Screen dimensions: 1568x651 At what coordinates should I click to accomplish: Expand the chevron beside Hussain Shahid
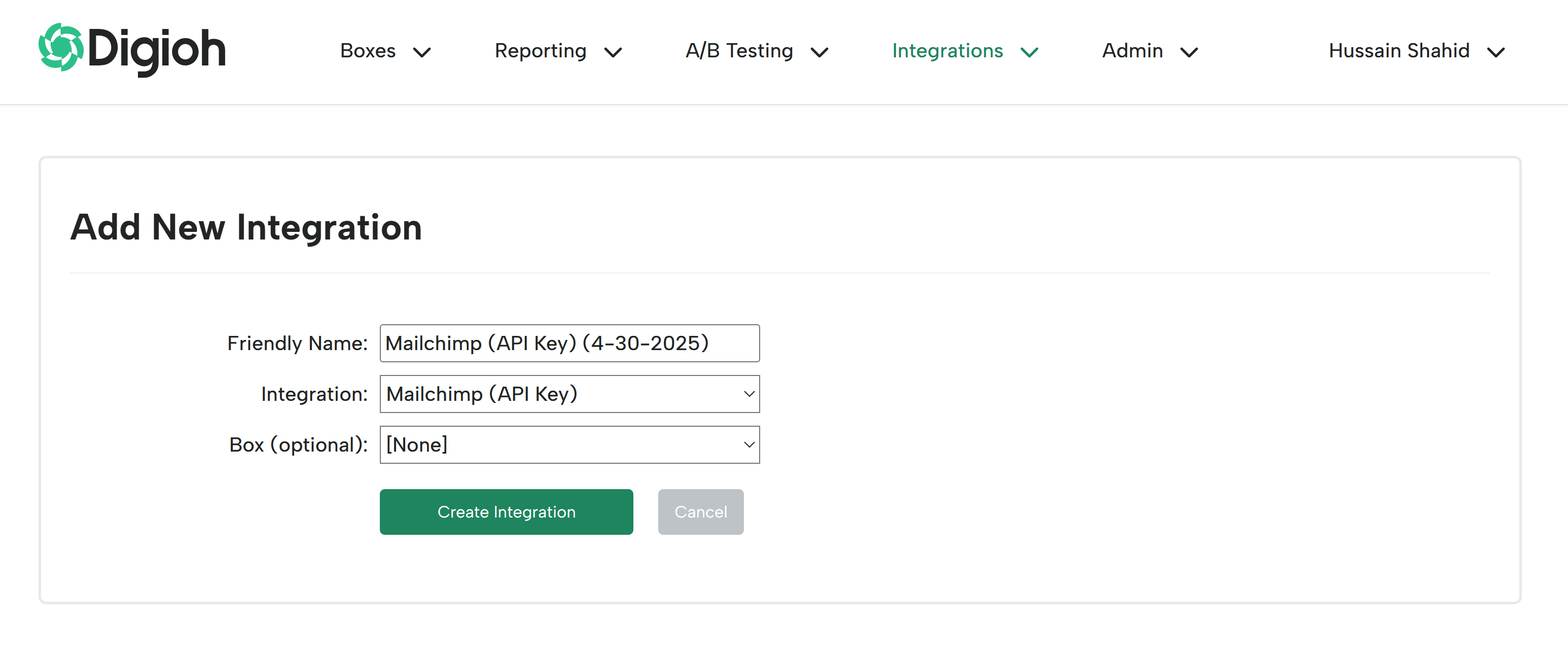click(1495, 52)
